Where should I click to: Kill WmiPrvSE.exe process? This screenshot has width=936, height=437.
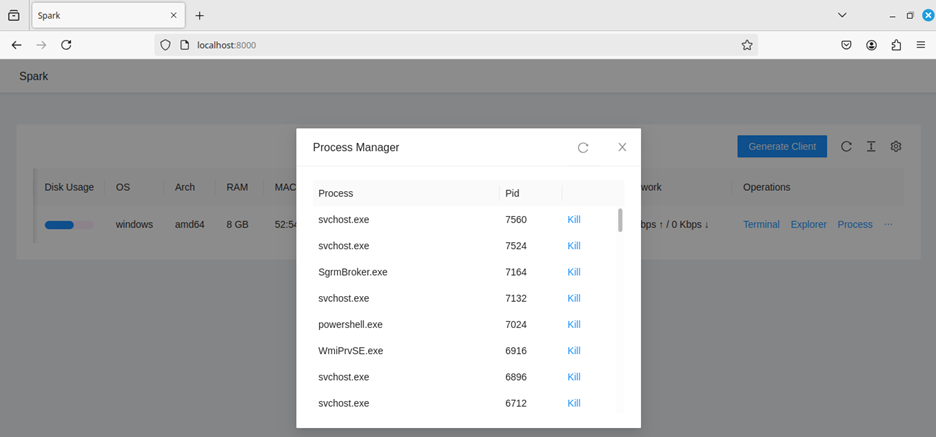click(x=574, y=351)
